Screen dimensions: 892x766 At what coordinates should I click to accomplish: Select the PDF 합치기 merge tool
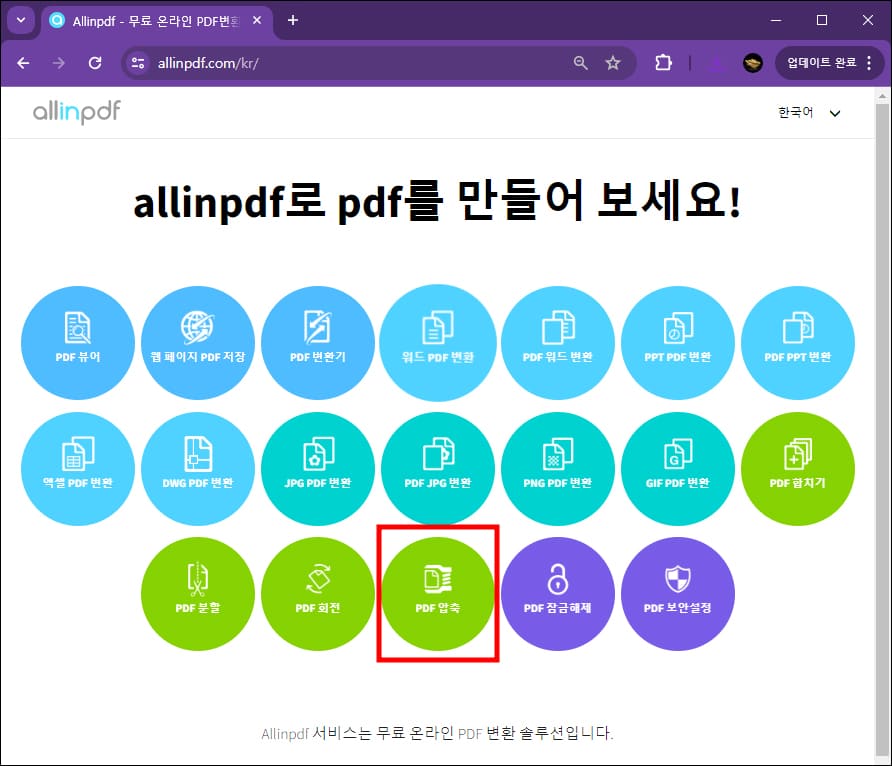(x=798, y=468)
